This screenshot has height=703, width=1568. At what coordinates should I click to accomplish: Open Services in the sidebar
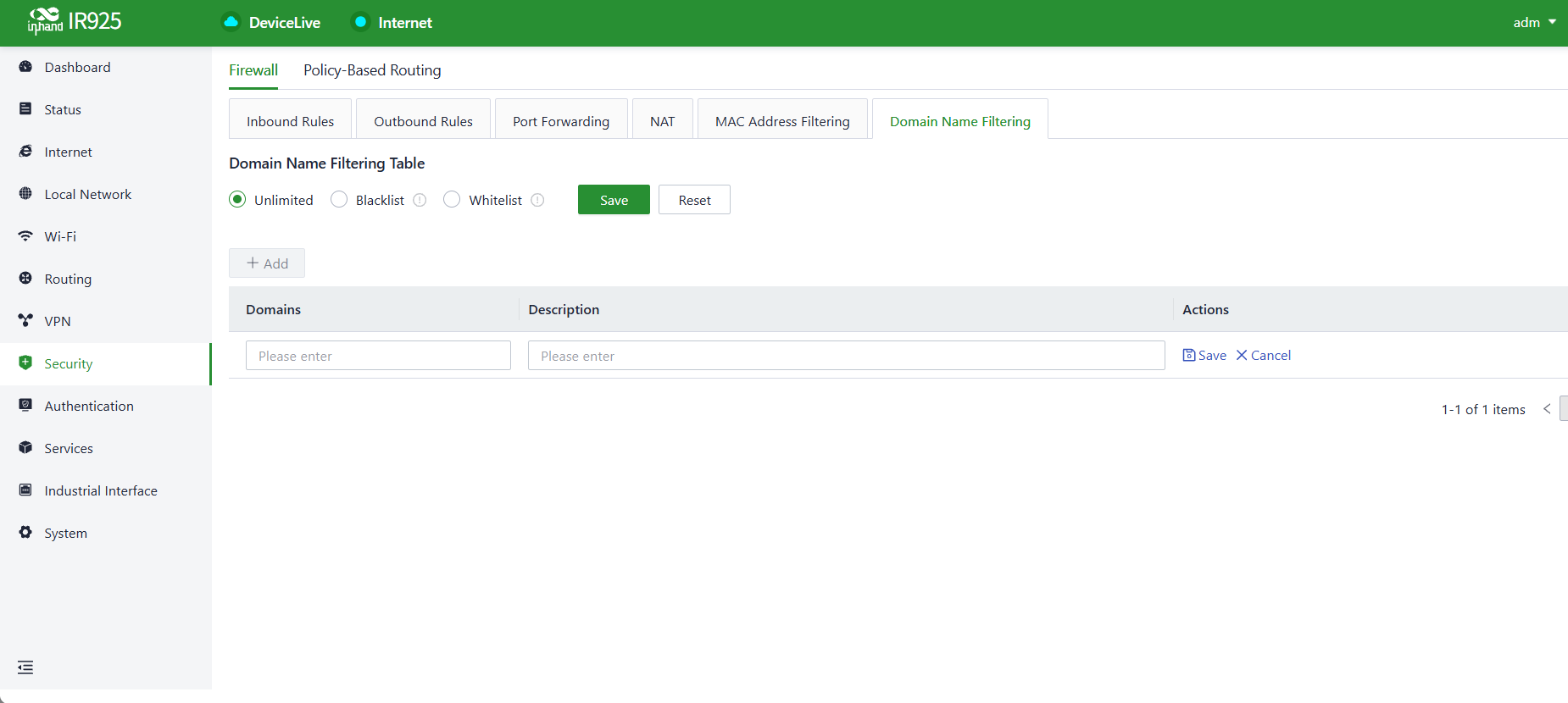coord(105,448)
